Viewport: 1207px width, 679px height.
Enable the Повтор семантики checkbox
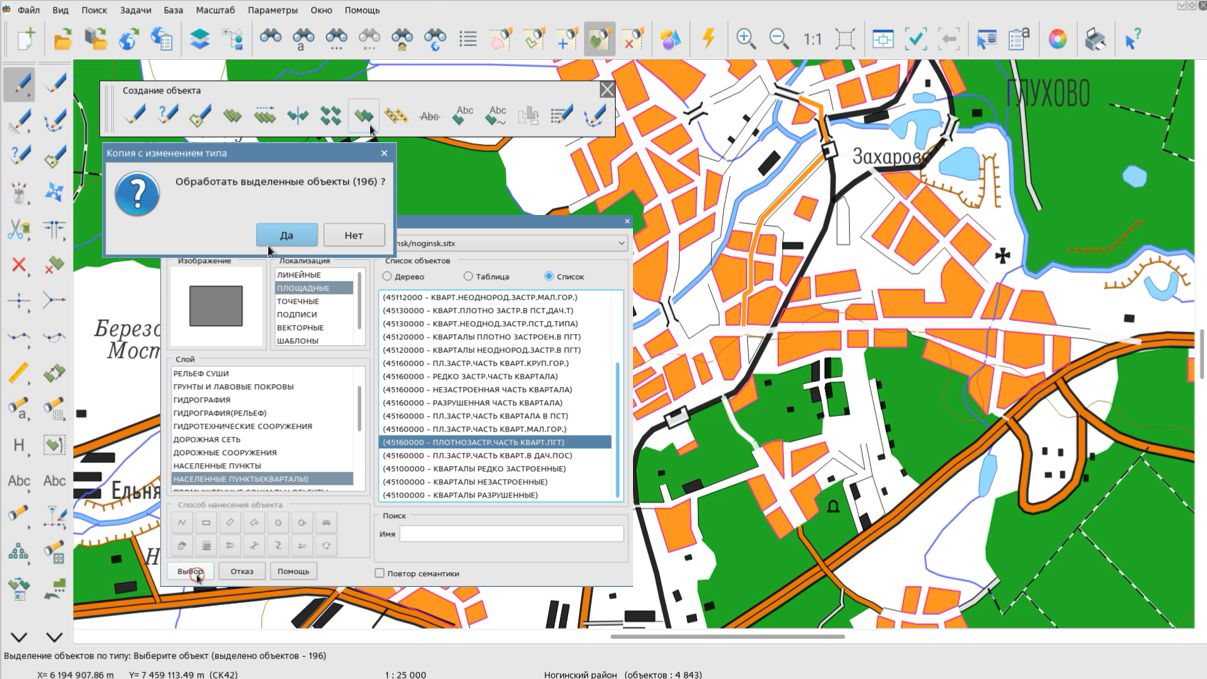coord(380,573)
